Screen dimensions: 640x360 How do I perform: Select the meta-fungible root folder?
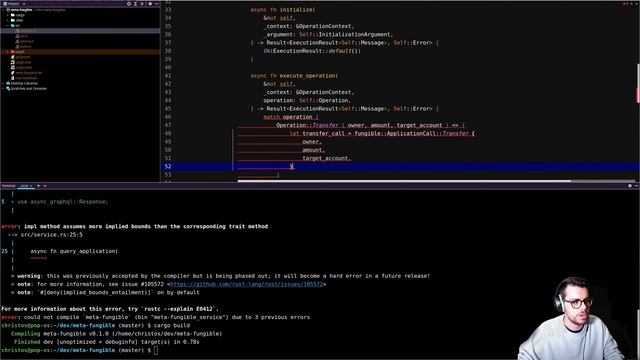click(20, 10)
